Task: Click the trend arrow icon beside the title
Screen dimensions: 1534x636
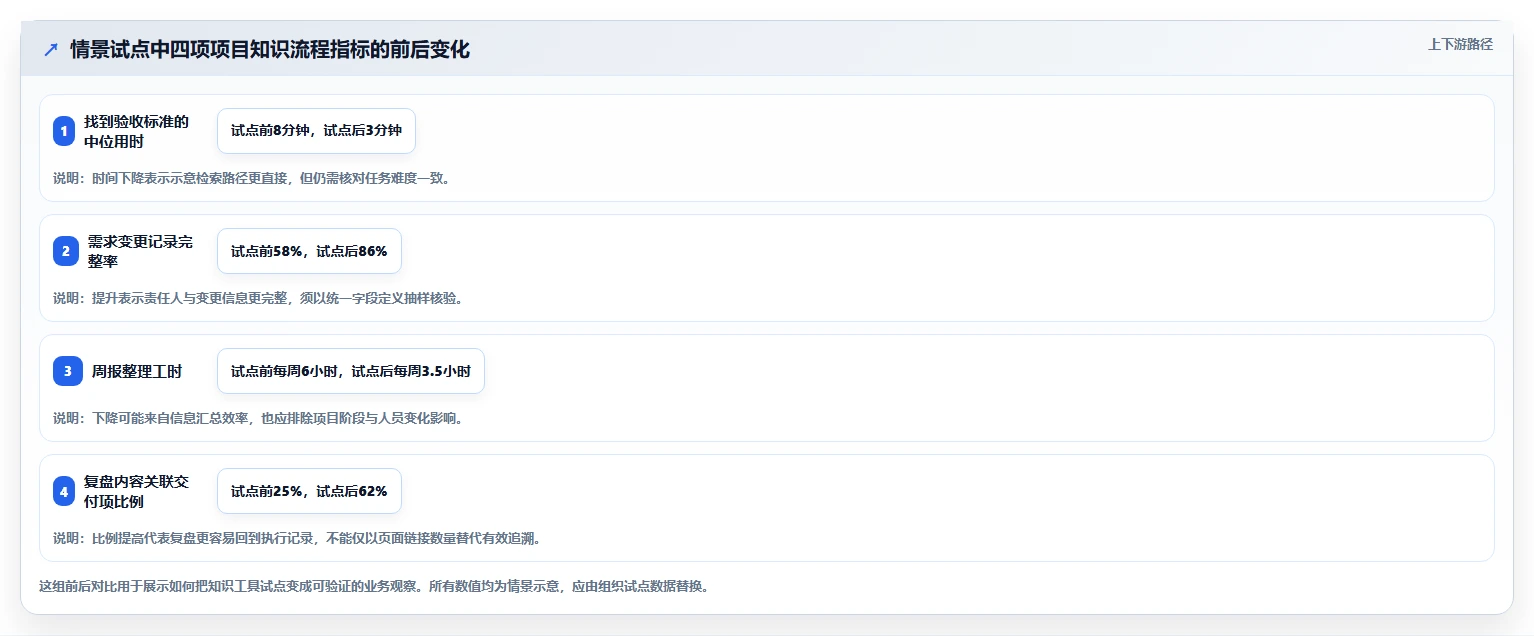Action: tap(51, 50)
